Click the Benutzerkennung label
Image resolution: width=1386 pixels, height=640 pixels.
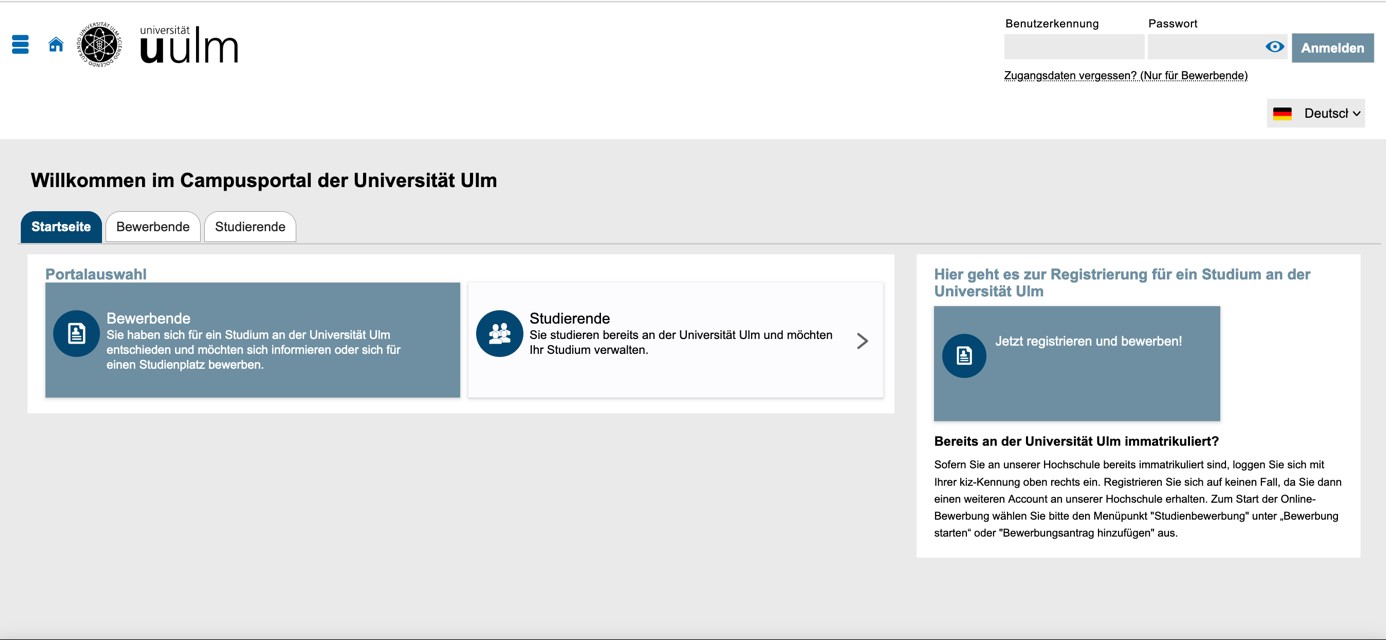pos(1052,23)
